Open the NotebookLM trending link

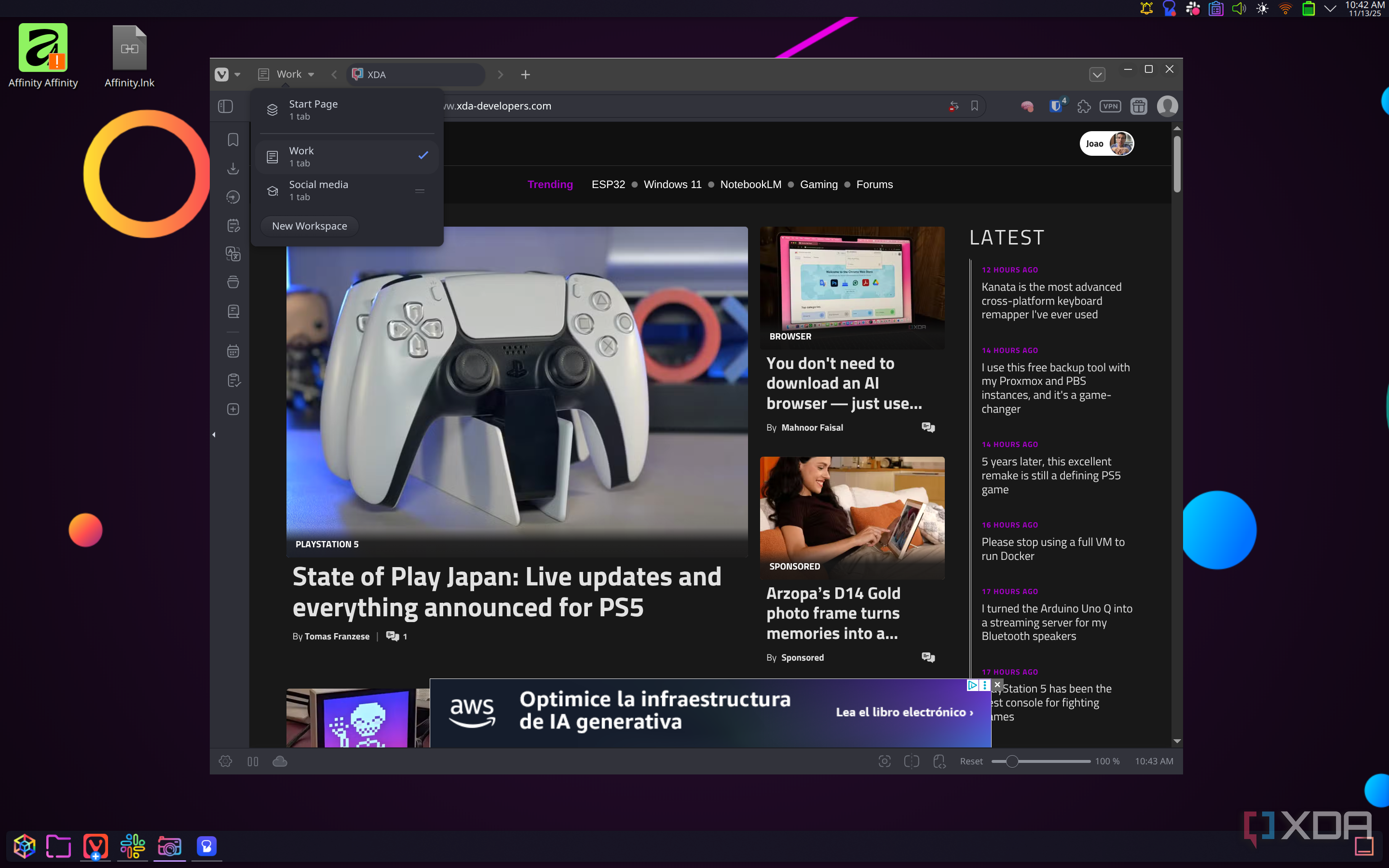pos(750,184)
